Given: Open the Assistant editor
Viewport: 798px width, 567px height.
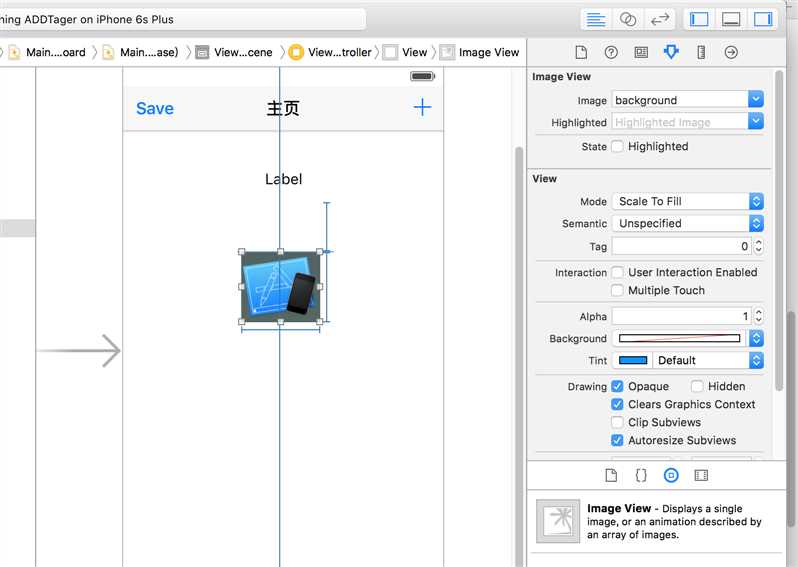Looking at the screenshot, I should [628, 20].
